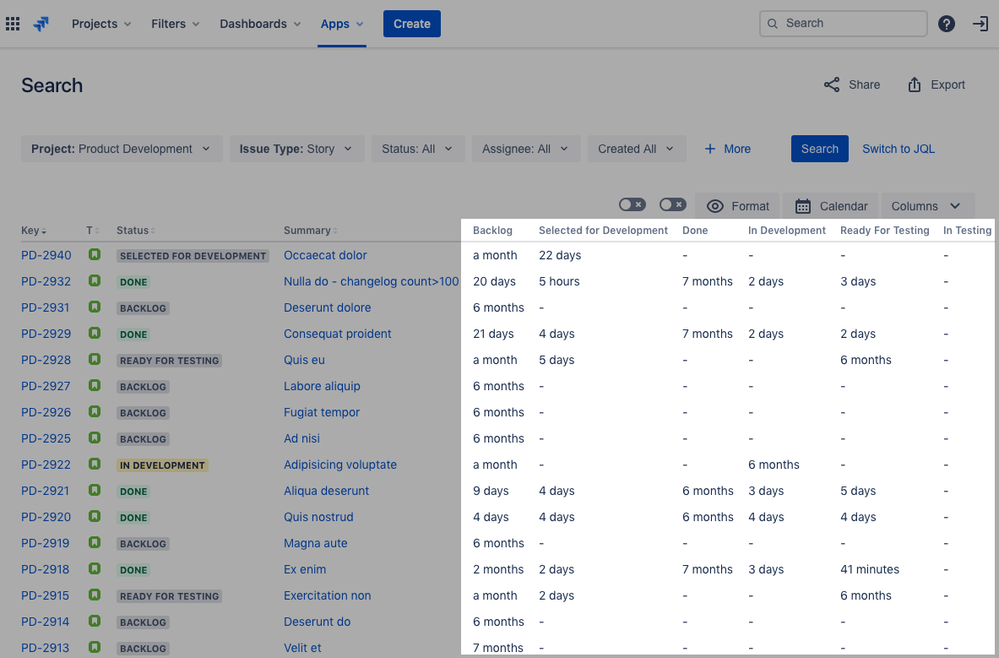
Task: Click the Backlog column header
Action: click(x=492, y=231)
